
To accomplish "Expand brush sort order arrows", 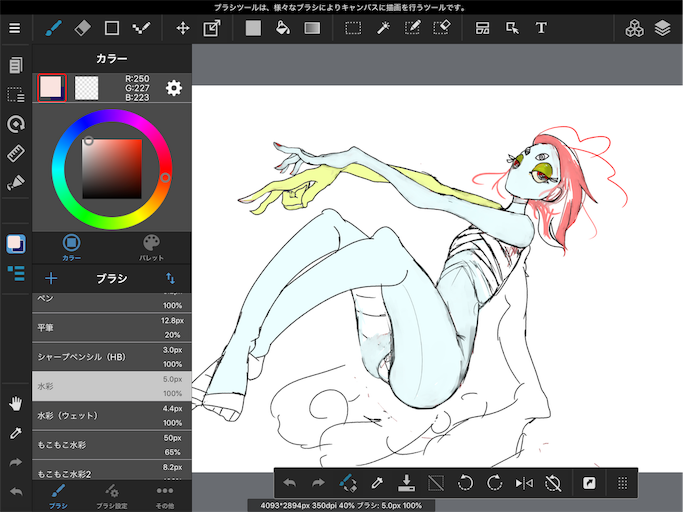I will (x=170, y=279).
